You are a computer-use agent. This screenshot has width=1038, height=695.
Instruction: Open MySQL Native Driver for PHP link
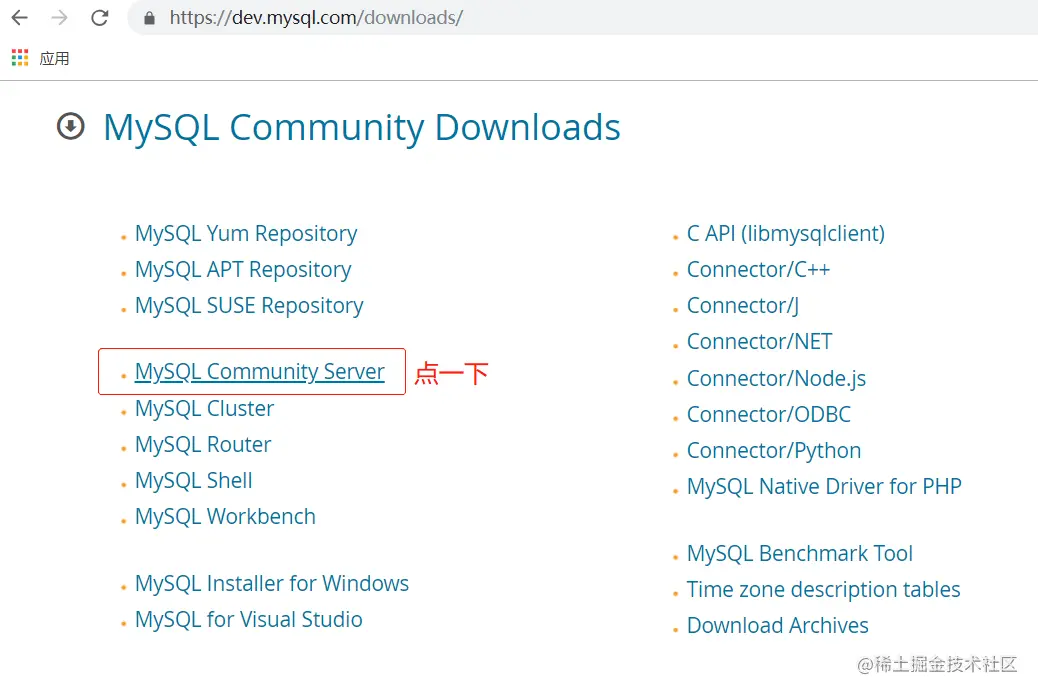tap(824, 486)
